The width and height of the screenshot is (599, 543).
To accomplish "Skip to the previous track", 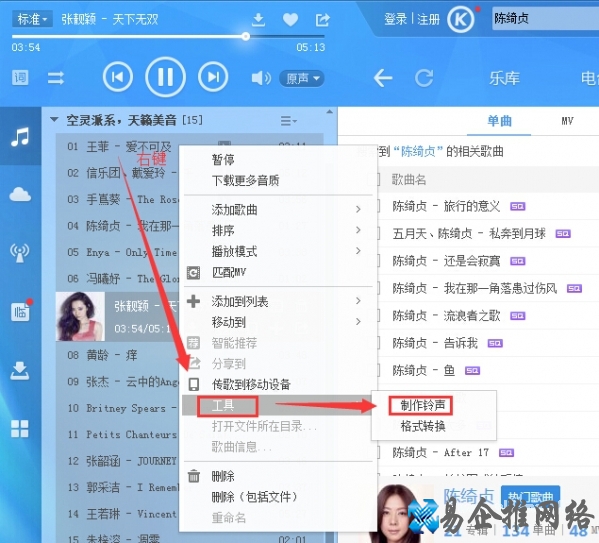I will (x=118, y=77).
